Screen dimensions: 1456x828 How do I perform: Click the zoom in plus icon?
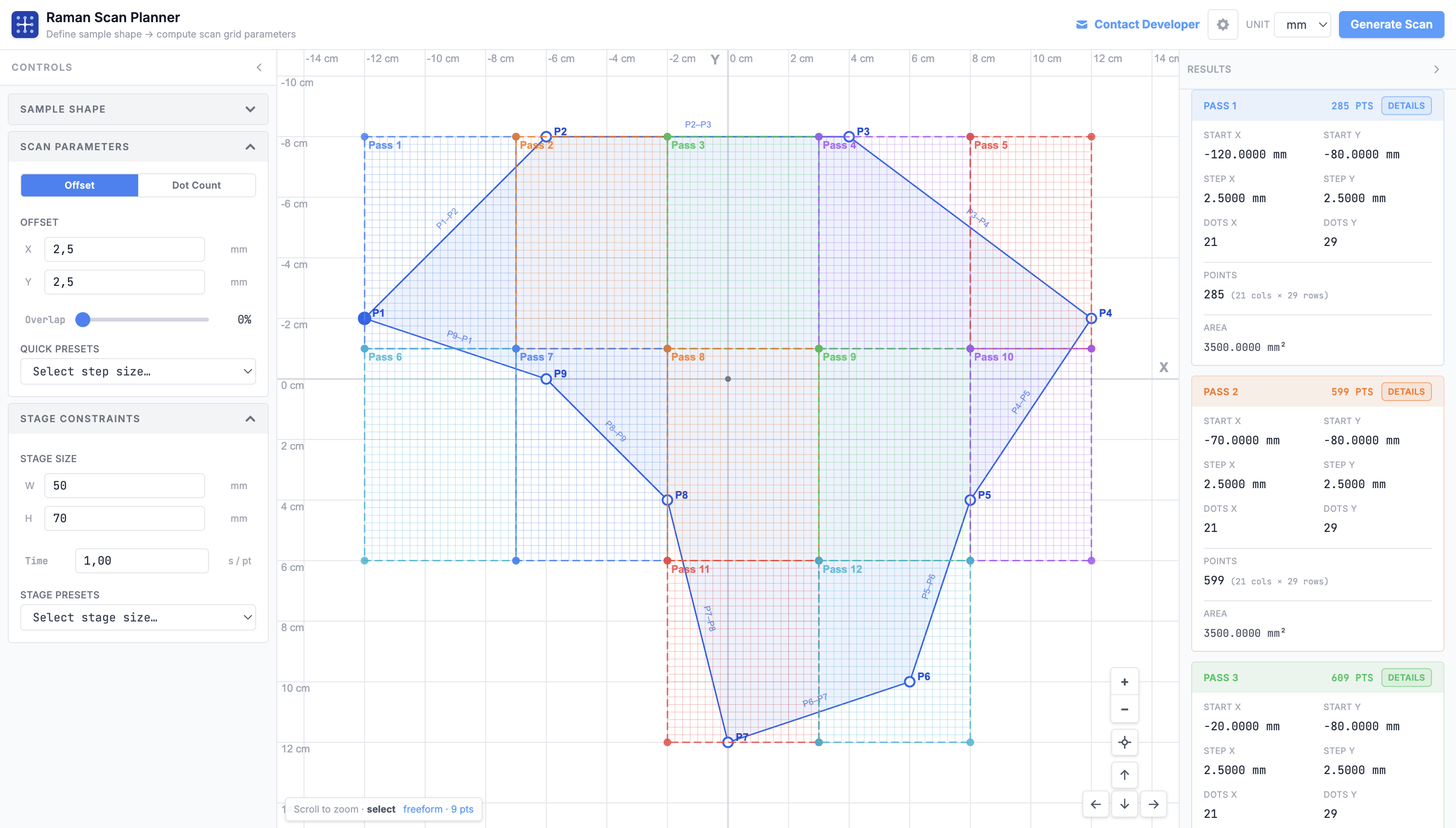coord(1124,682)
